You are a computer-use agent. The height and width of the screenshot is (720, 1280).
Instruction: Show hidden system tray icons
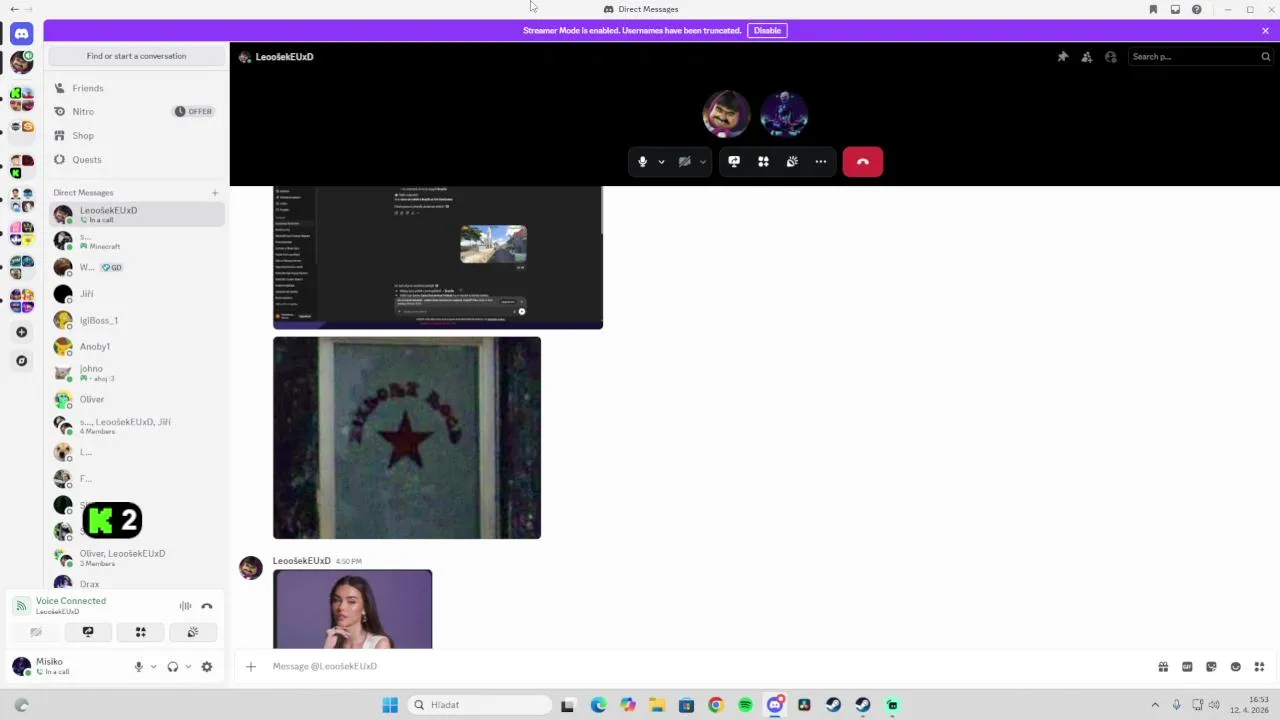point(1155,705)
